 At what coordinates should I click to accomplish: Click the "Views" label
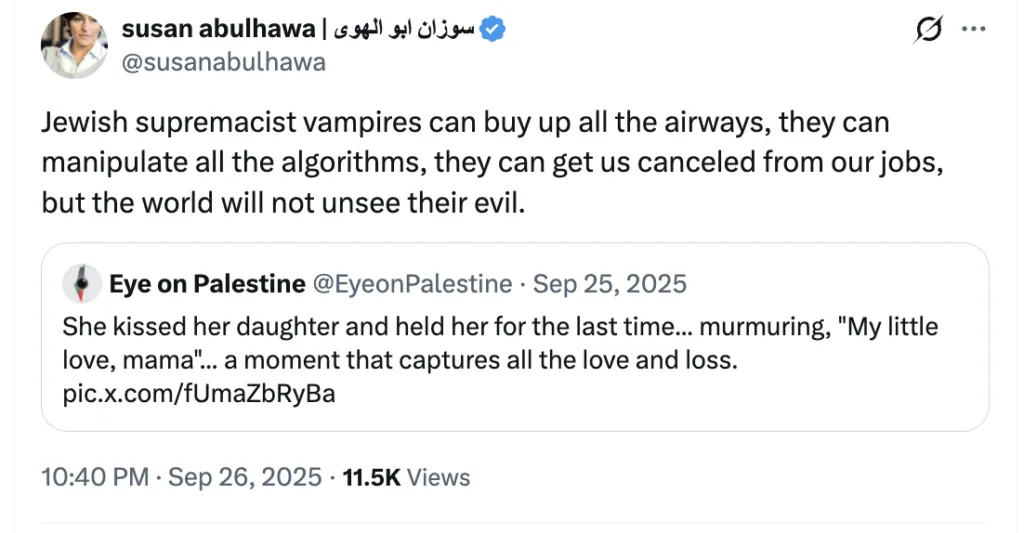pos(438,477)
